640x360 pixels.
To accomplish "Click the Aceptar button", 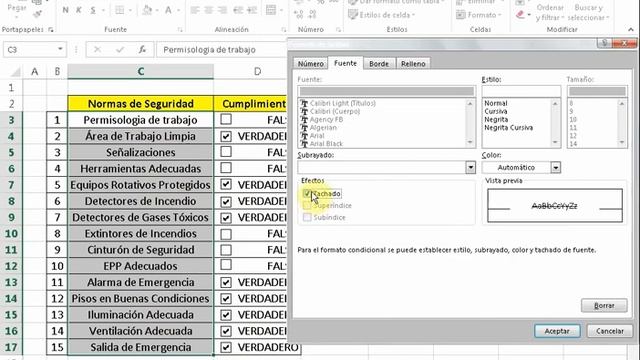I will click(557, 331).
